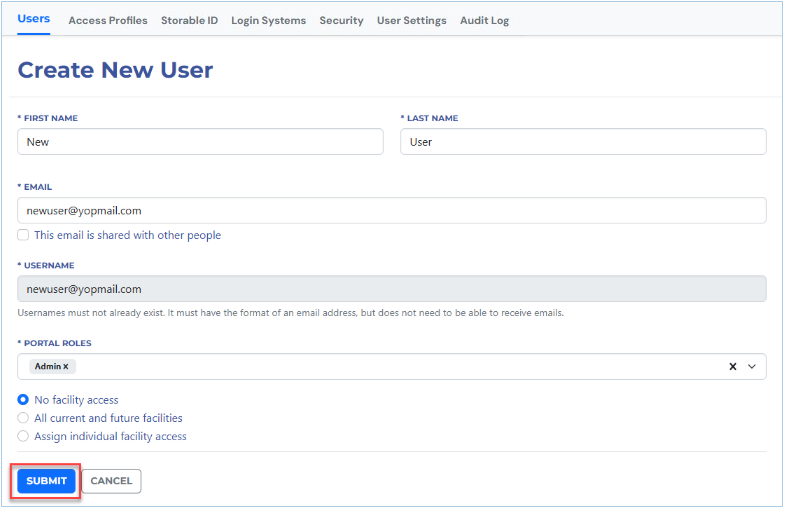Open the User Settings tab
The image size is (786, 508).
pos(411,20)
